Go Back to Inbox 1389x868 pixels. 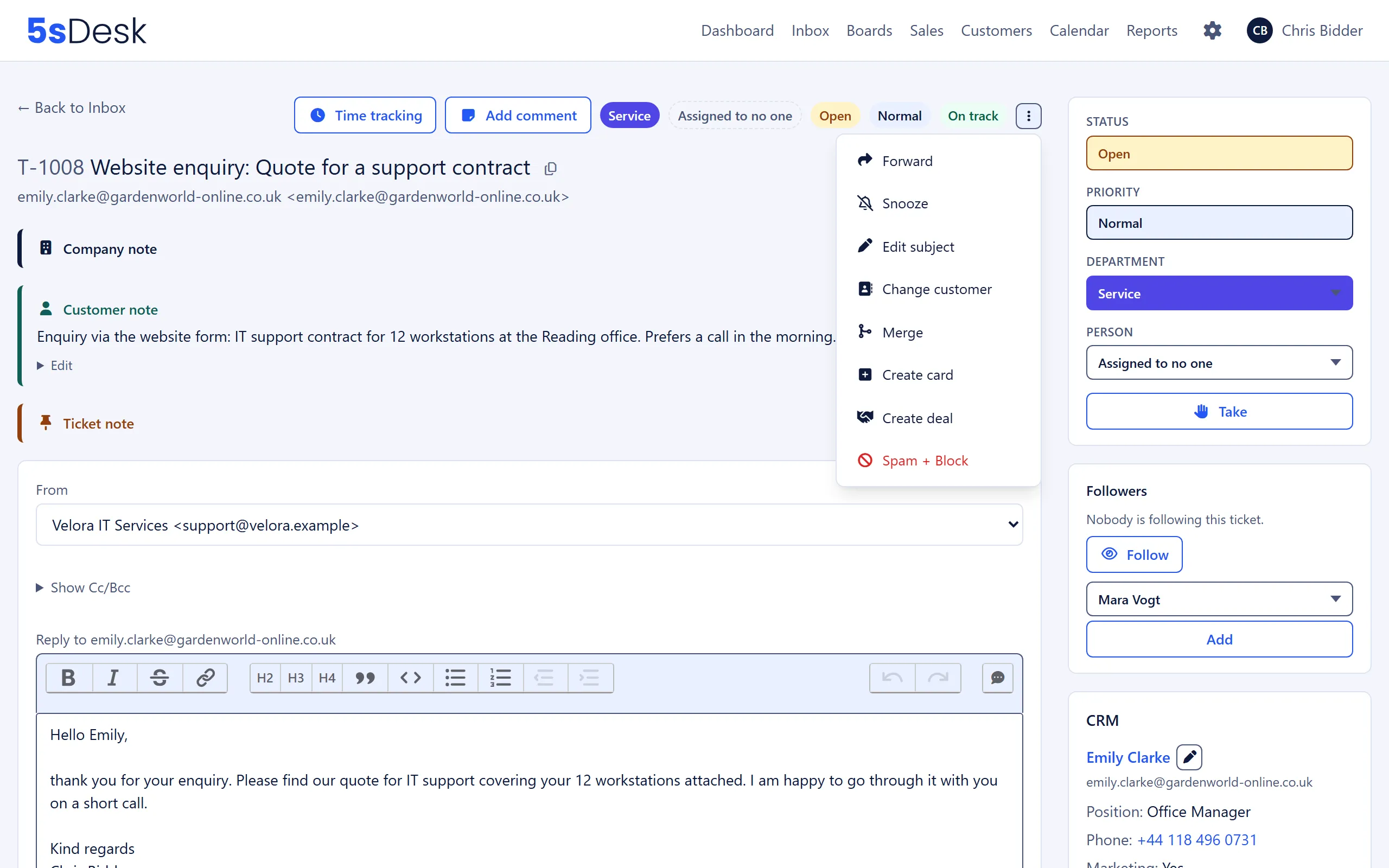click(72, 108)
